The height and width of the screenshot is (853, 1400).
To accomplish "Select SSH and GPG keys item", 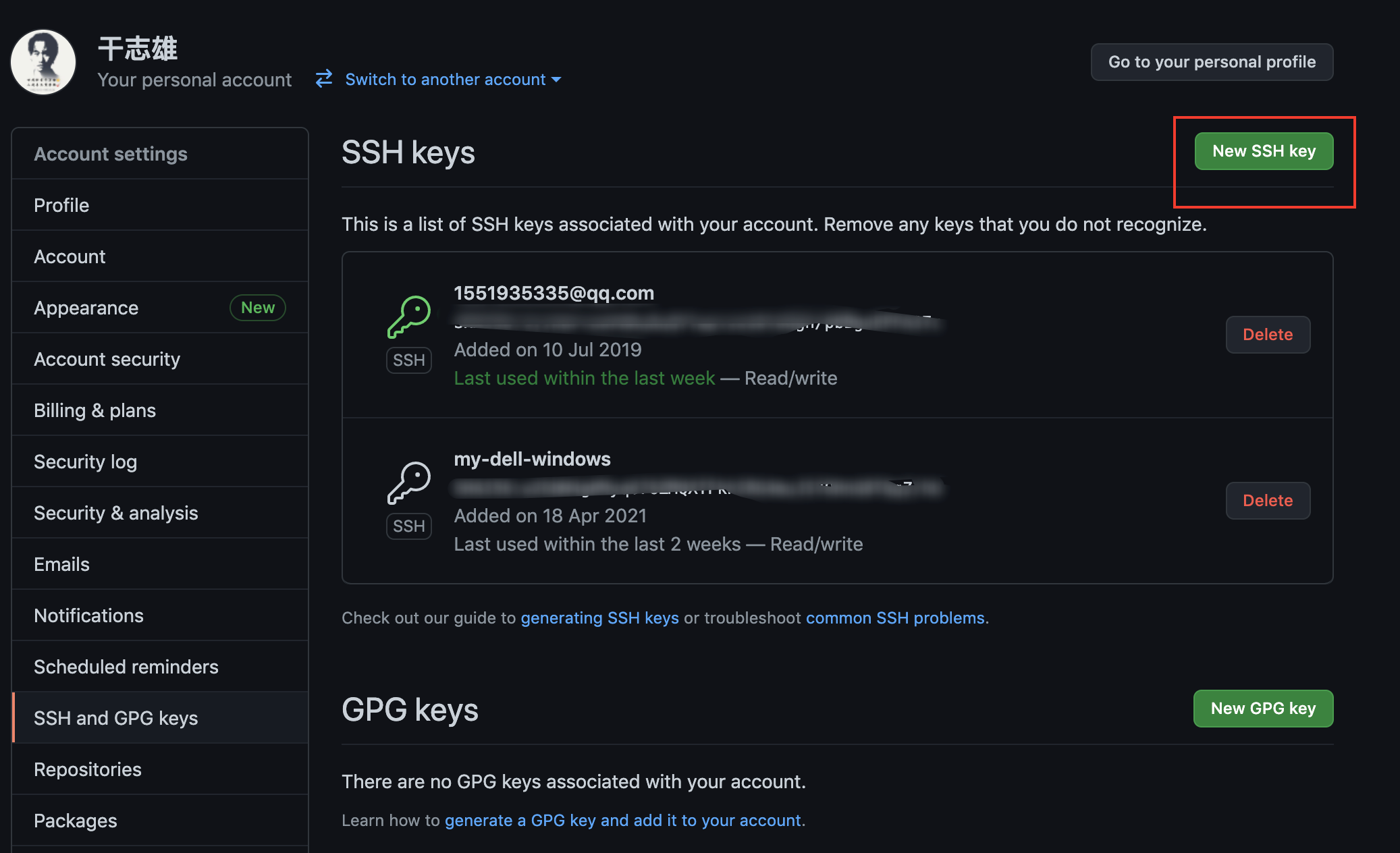I will coord(160,718).
